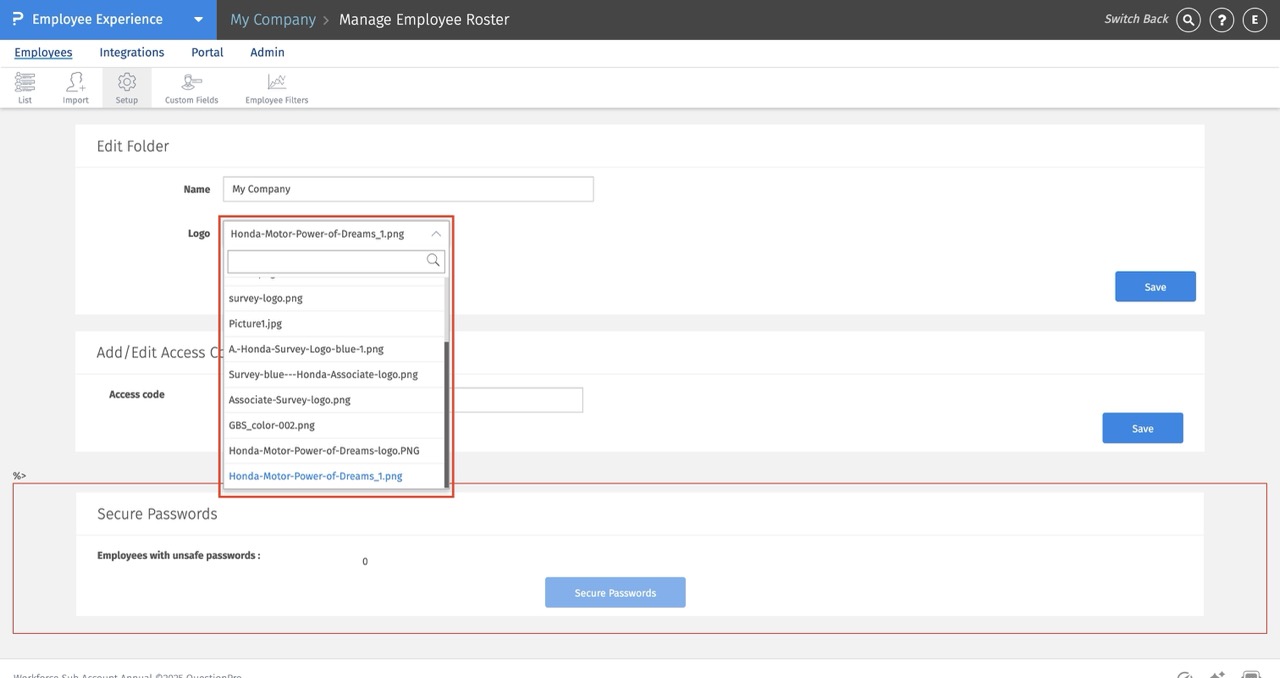Expand the Employee Experience product dropdown
This screenshot has height=678, width=1280.
click(198, 20)
